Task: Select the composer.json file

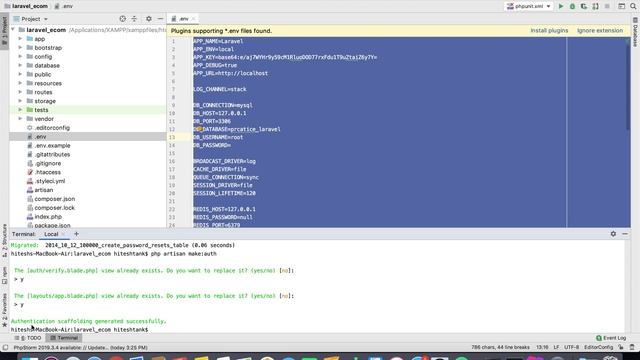Action: click(x=55, y=199)
